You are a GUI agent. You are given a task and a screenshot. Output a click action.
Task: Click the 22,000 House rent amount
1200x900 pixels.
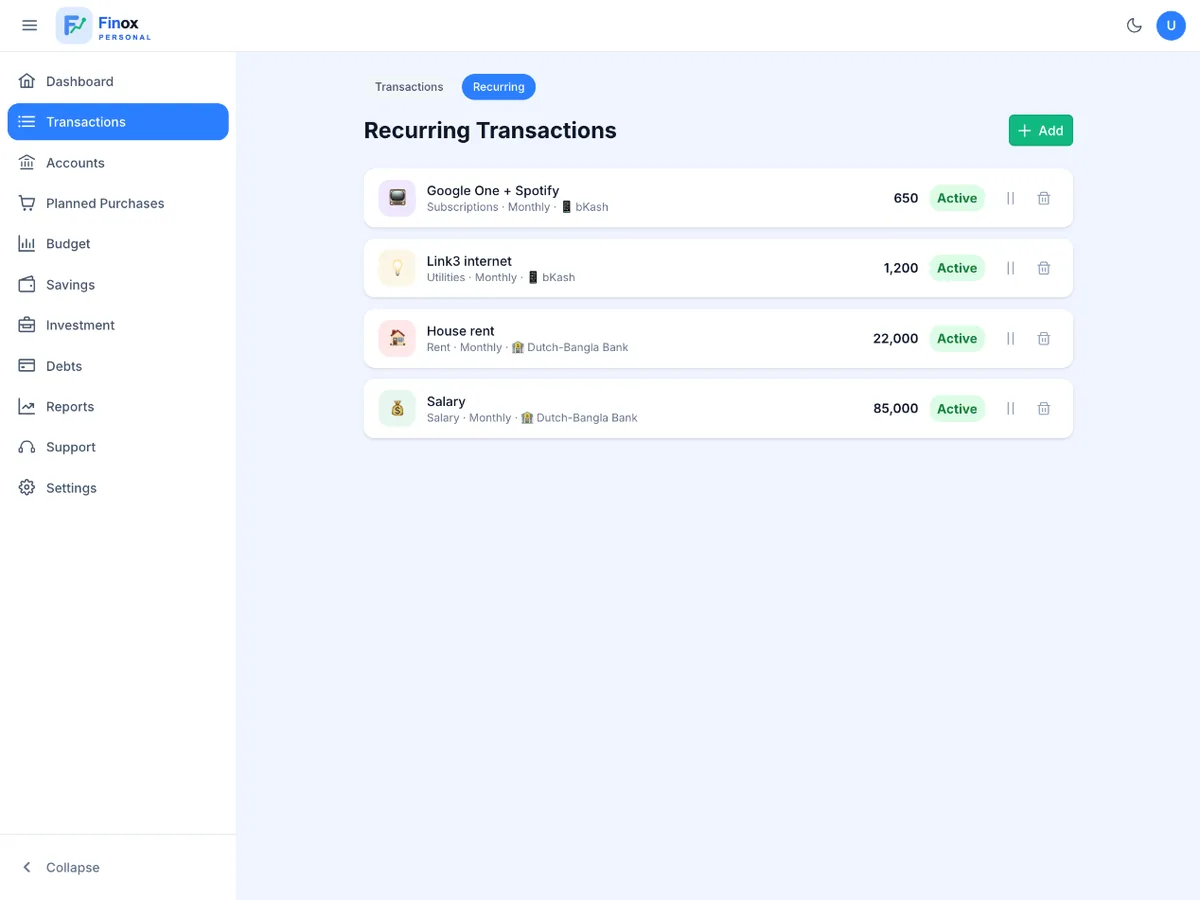[x=895, y=338]
